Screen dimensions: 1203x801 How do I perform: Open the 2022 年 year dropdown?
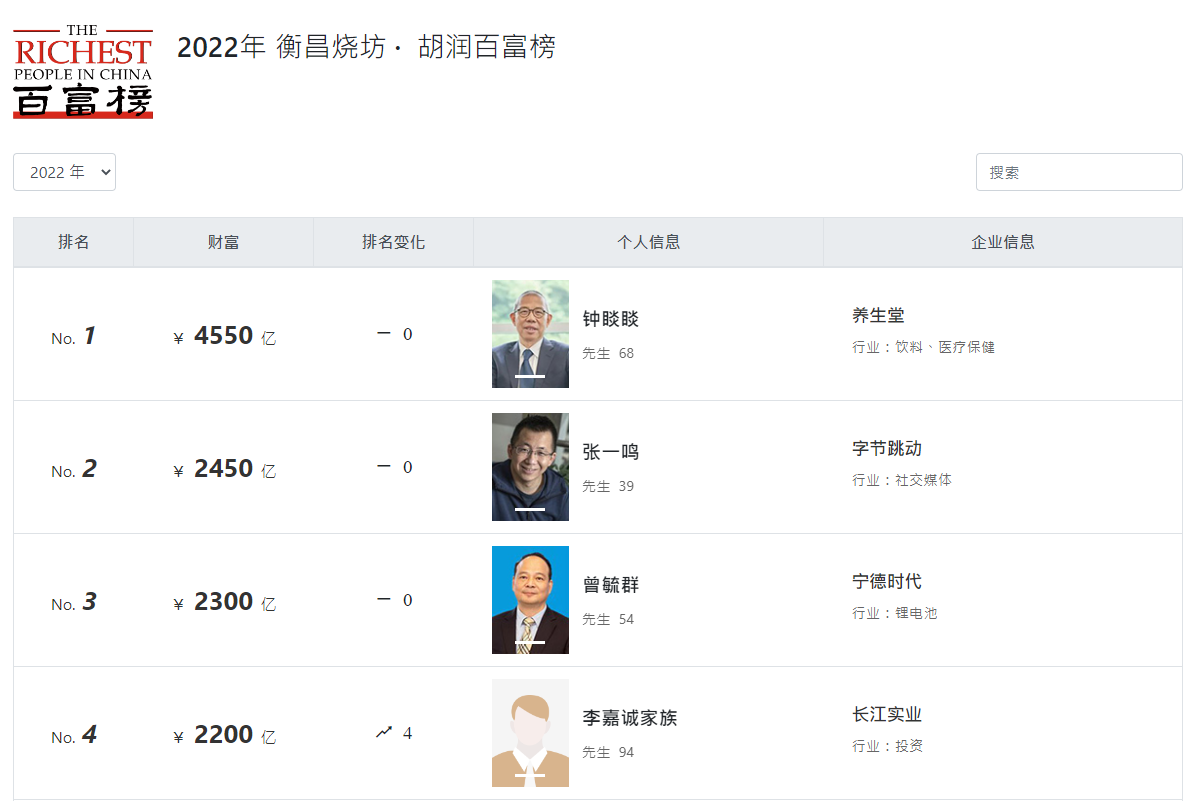[x=64, y=172]
